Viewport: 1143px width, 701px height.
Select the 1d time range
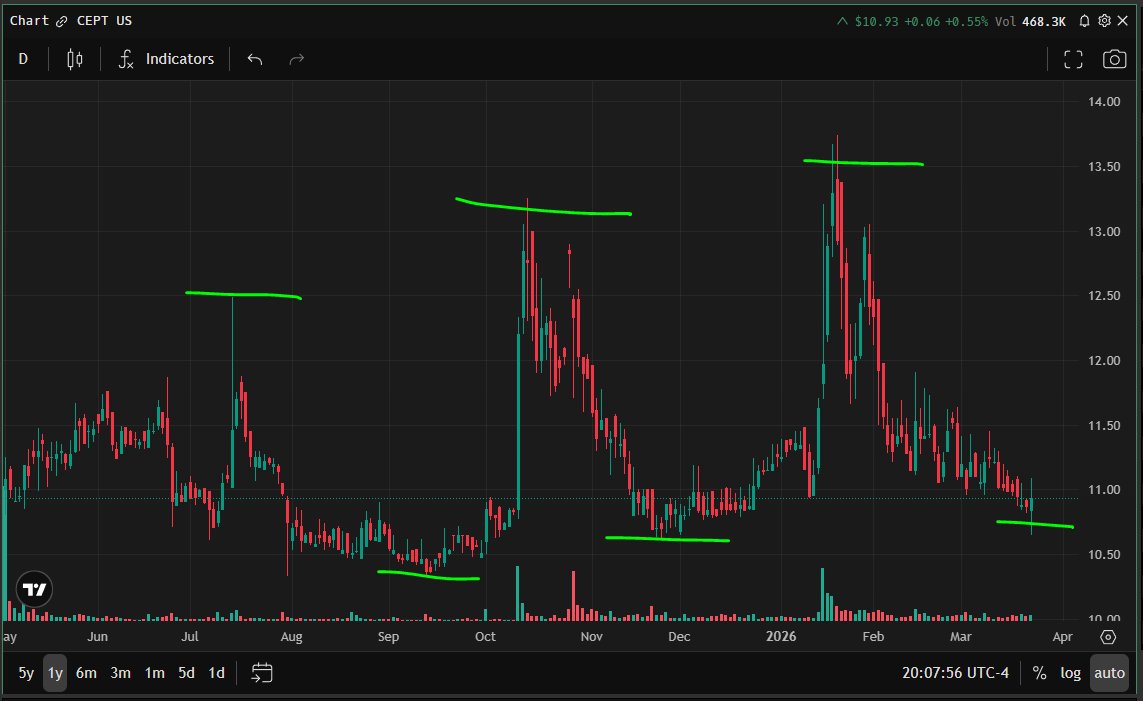click(216, 673)
